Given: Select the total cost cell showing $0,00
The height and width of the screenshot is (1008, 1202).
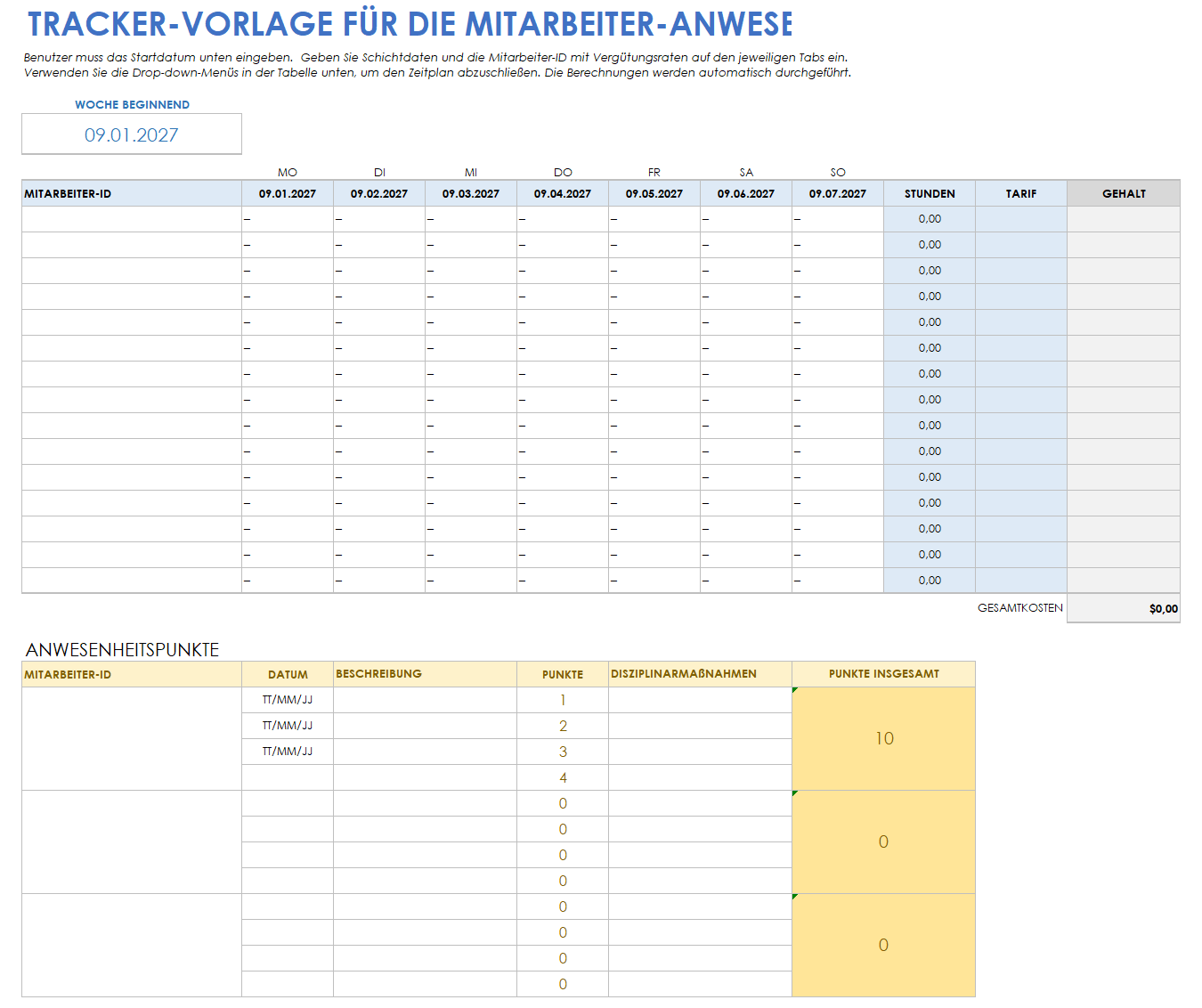Looking at the screenshot, I should pyautogui.click(x=1124, y=608).
